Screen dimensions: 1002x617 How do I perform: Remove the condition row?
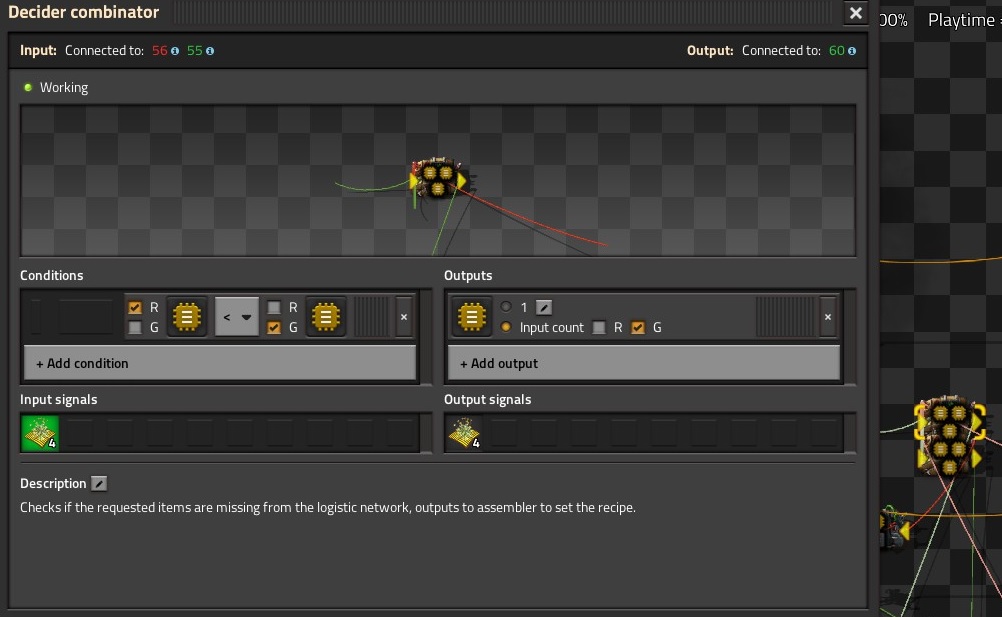(404, 317)
